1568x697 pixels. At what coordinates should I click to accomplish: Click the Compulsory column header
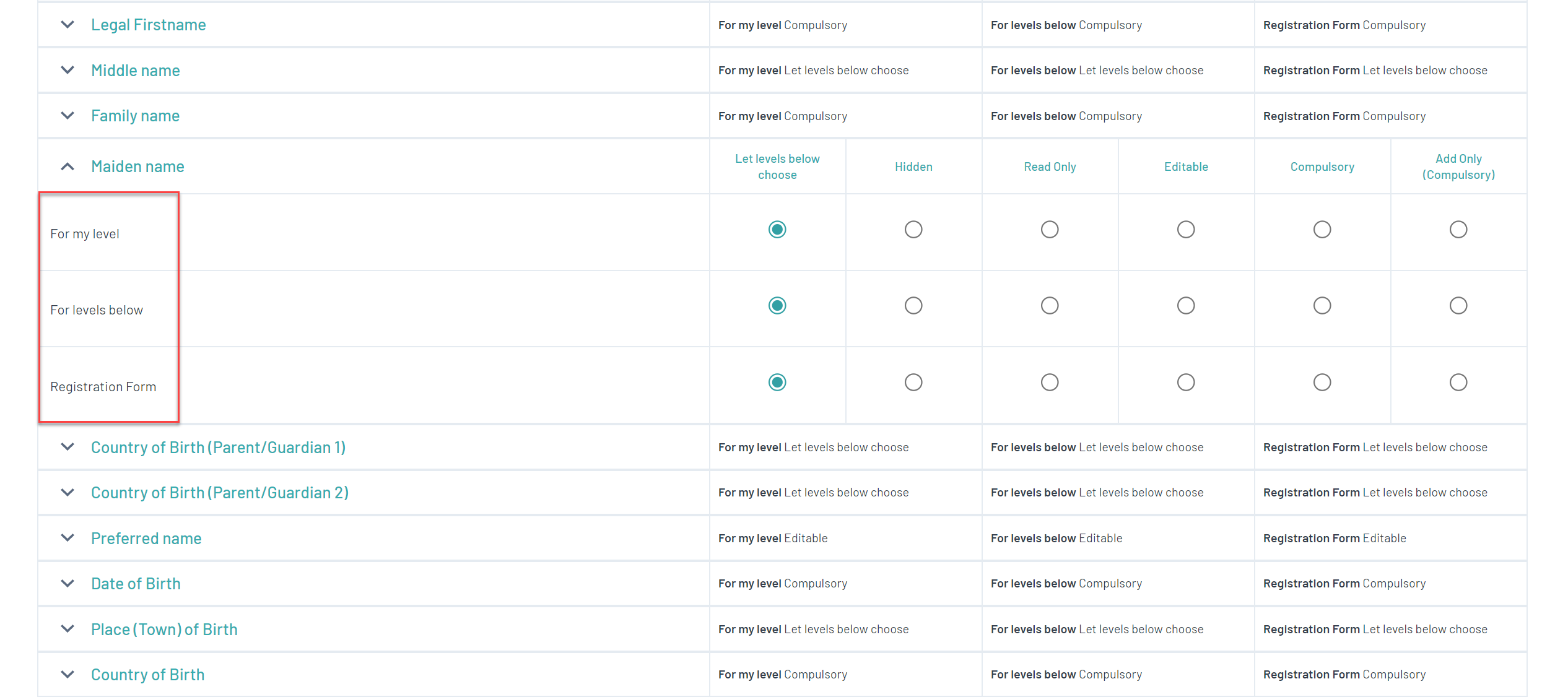(1322, 167)
